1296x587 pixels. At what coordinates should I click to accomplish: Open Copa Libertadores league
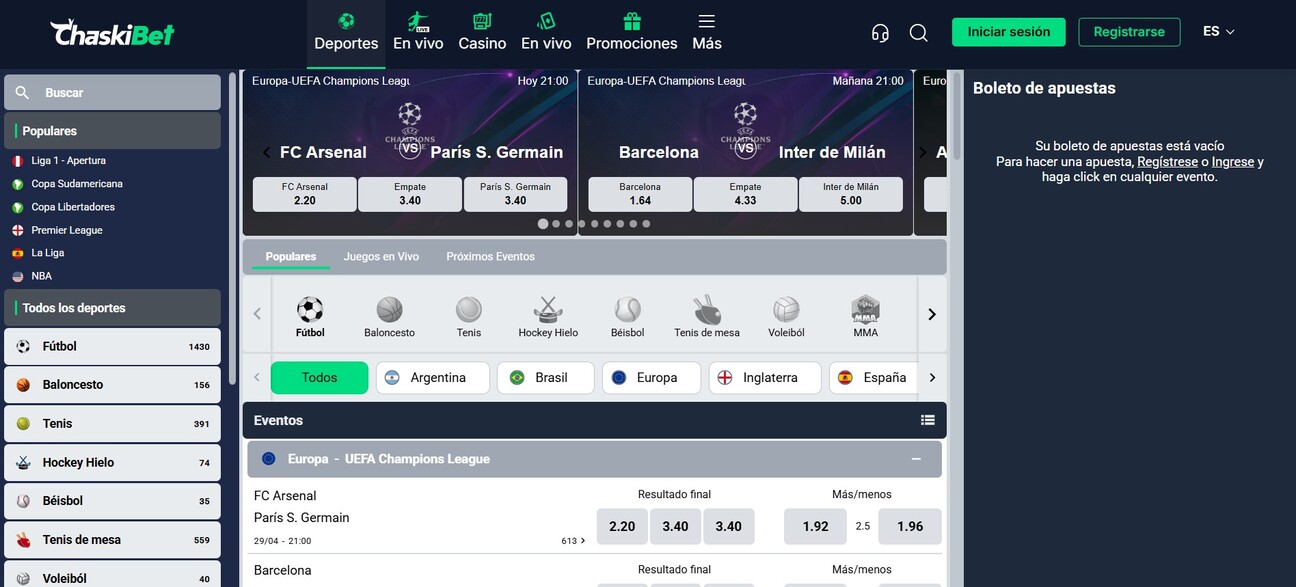[73, 207]
